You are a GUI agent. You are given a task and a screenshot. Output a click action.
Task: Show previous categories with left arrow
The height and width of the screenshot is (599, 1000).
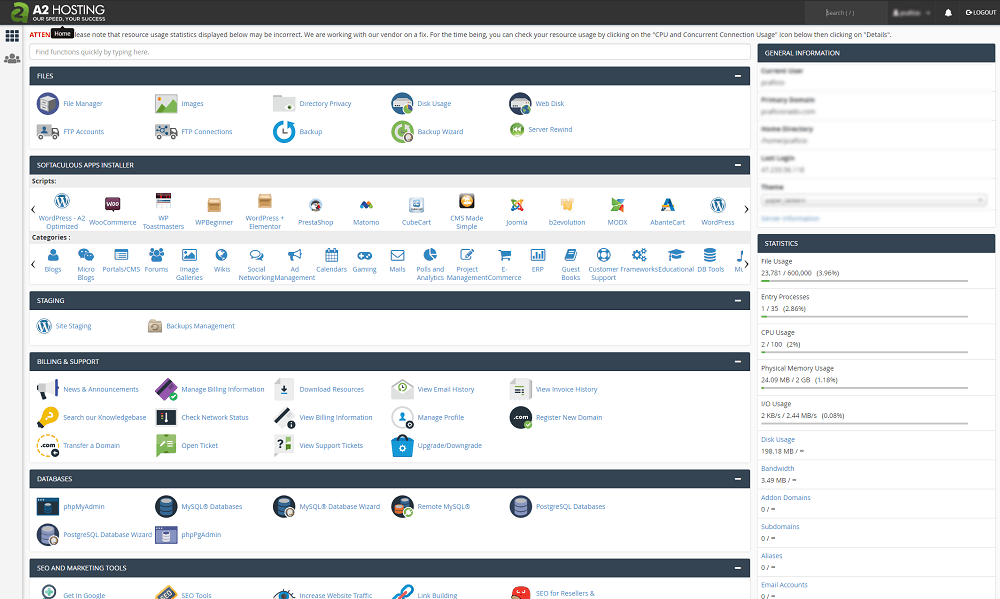point(33,263)
